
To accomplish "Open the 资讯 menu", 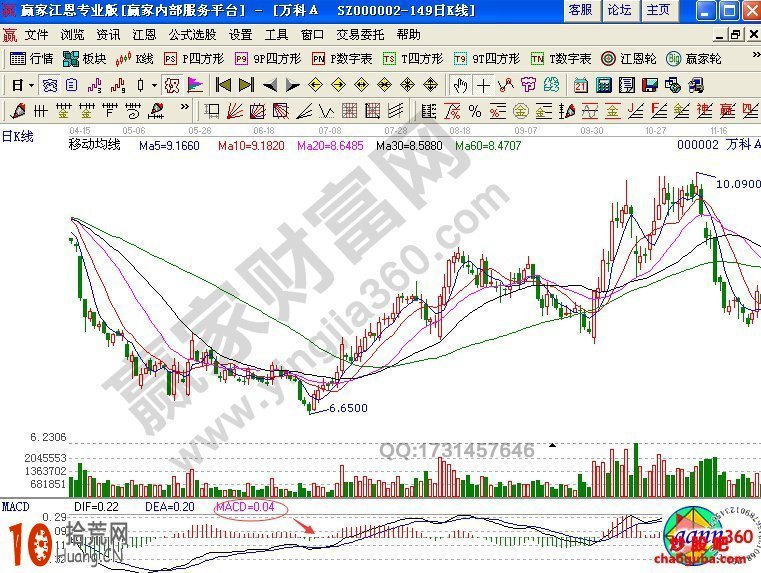I will 108,34.
